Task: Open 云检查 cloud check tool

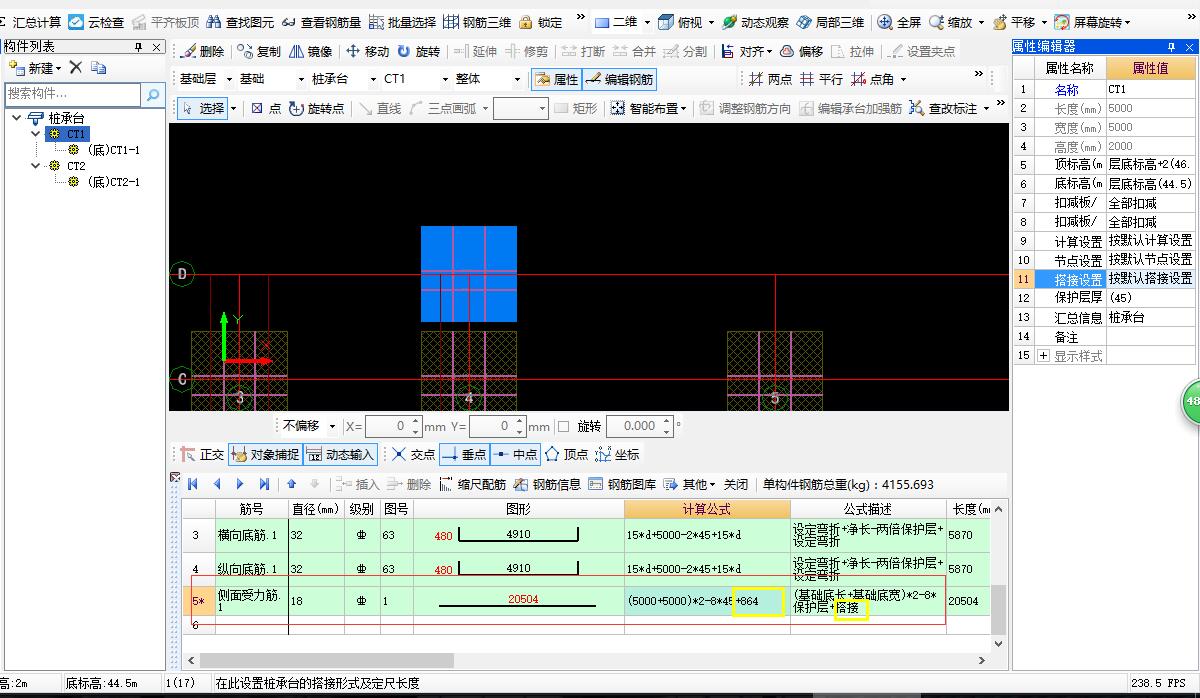Action: coord(96,22)
